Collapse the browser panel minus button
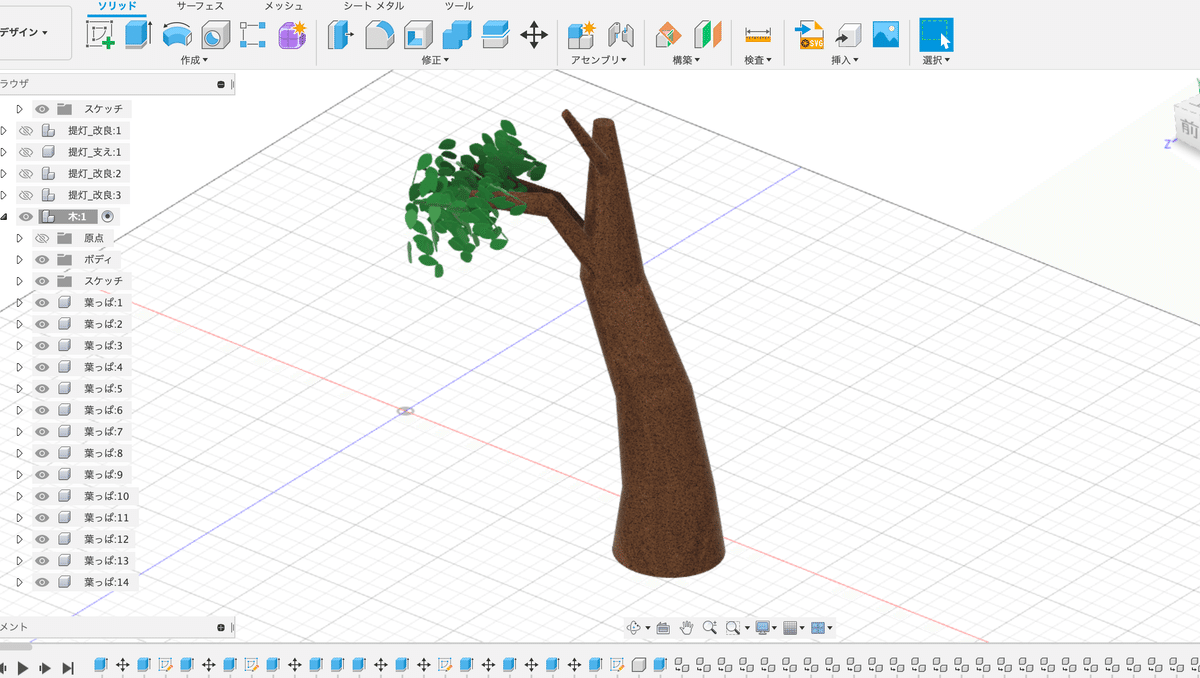Image resolution: width=1200 pixels, height=678 pixels. pyautogui.click(x=221, y=85)
